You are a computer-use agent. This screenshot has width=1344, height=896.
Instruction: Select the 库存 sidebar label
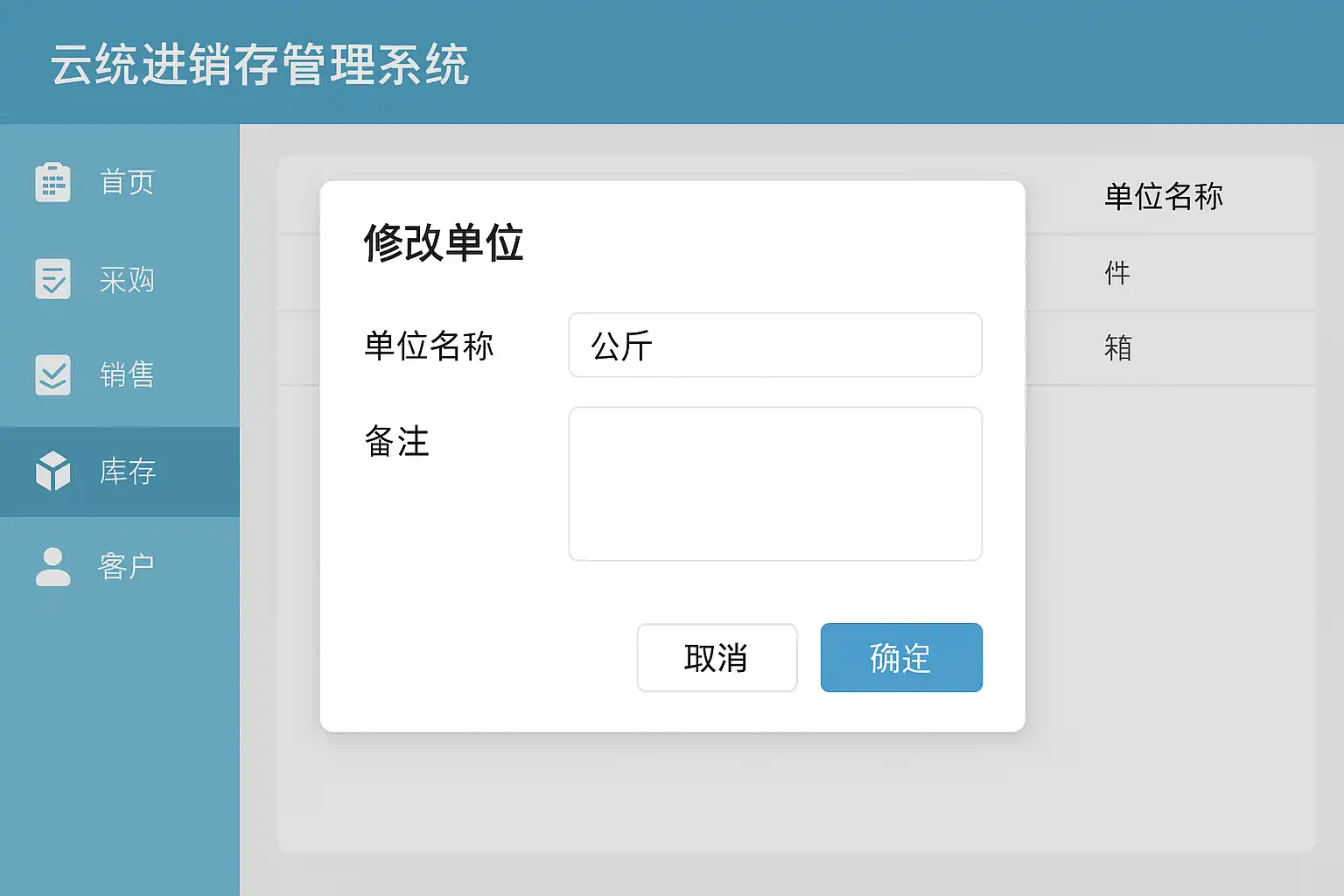point(128,472)
